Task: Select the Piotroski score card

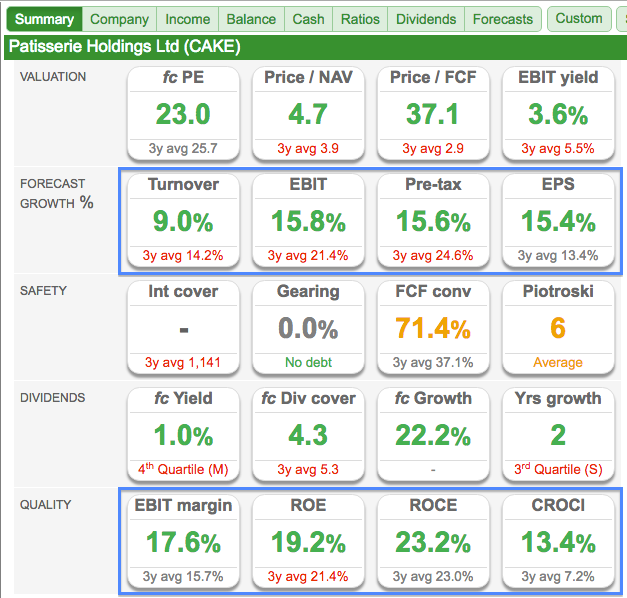Action: (x=558, y=327)
